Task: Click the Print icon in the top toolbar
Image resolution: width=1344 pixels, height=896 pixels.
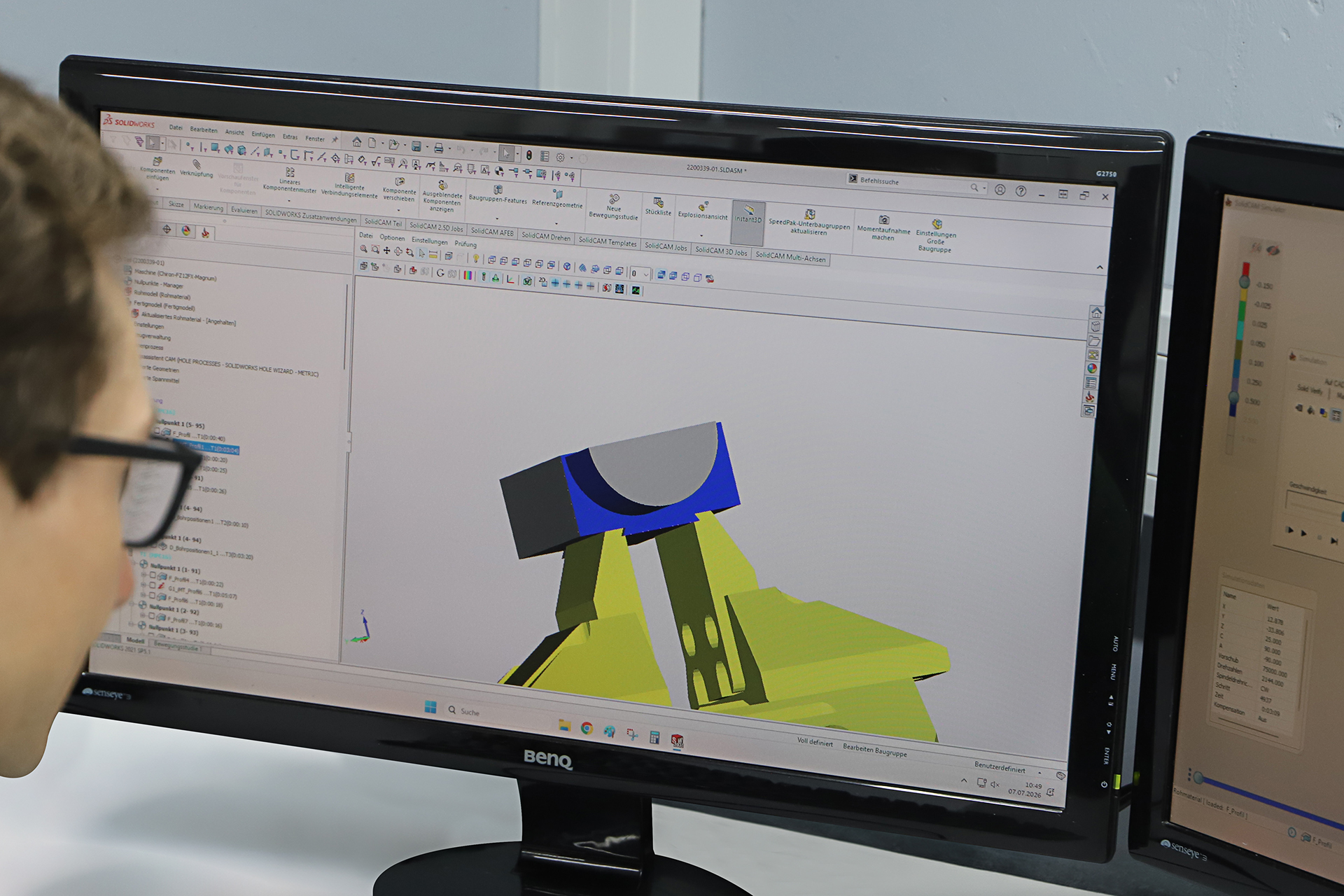Action: [439, 148]
